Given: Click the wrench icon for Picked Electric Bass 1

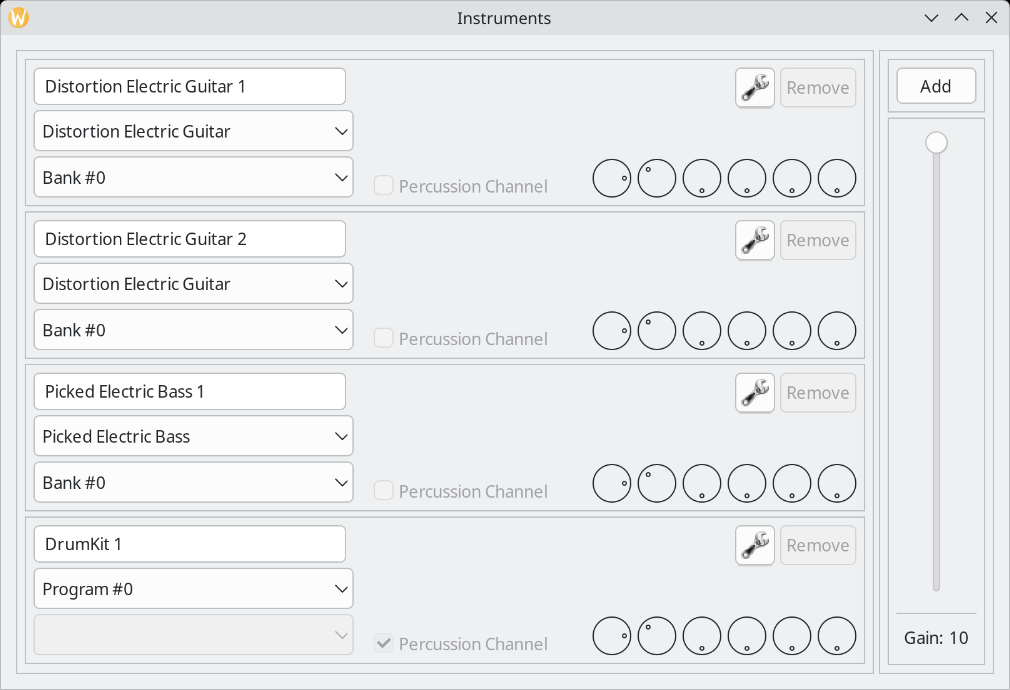Looking at the screenshot, I should pyautogui.click(x=754, y=393).
